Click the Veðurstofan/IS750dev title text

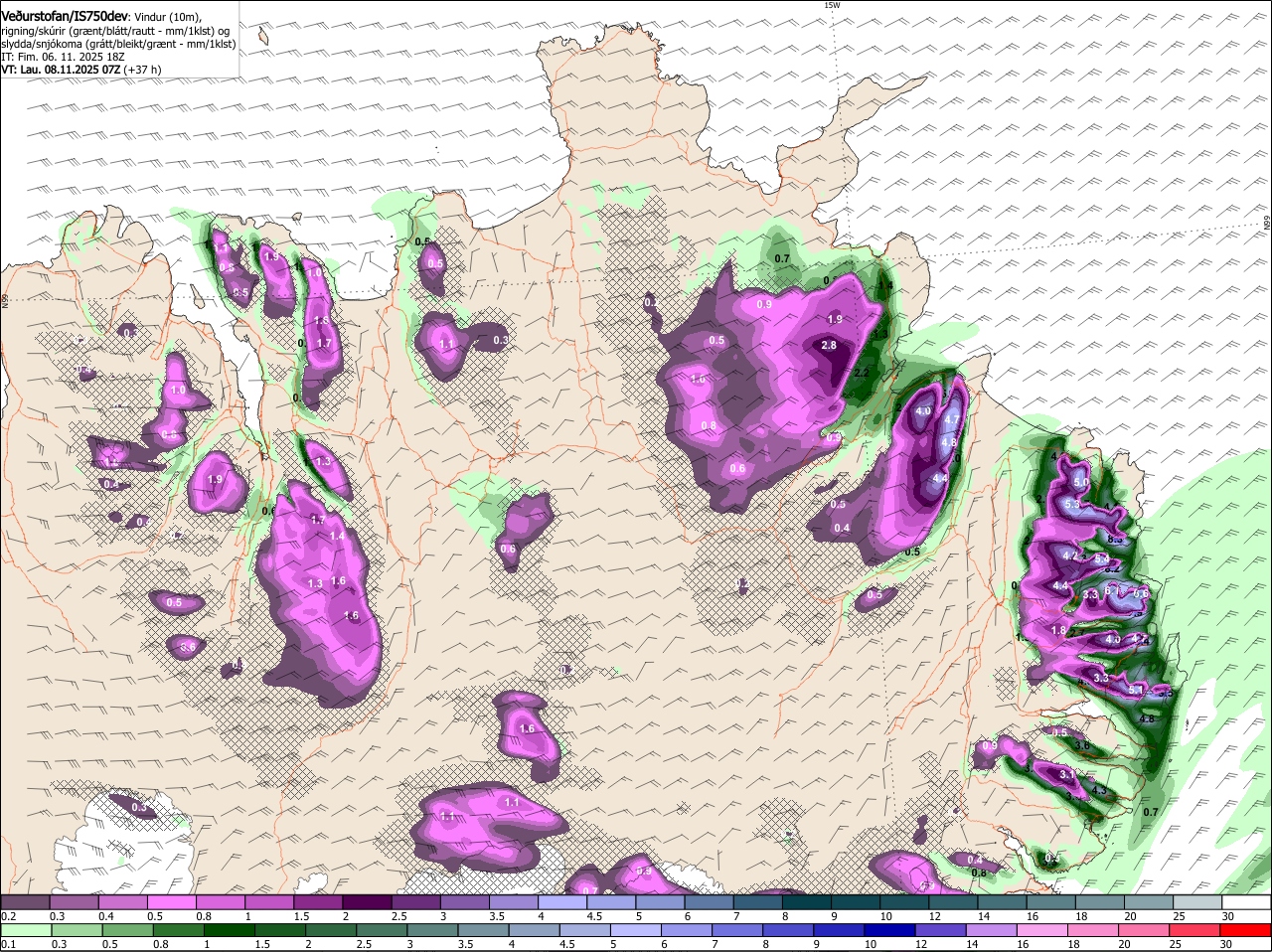(x=65, y=16)
